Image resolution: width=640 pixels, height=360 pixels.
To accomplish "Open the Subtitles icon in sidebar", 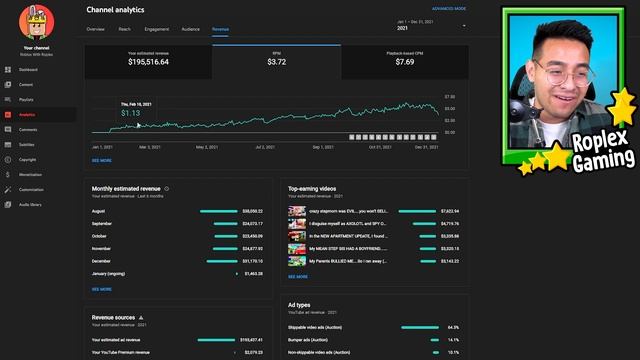I will [x=8, y=144].
